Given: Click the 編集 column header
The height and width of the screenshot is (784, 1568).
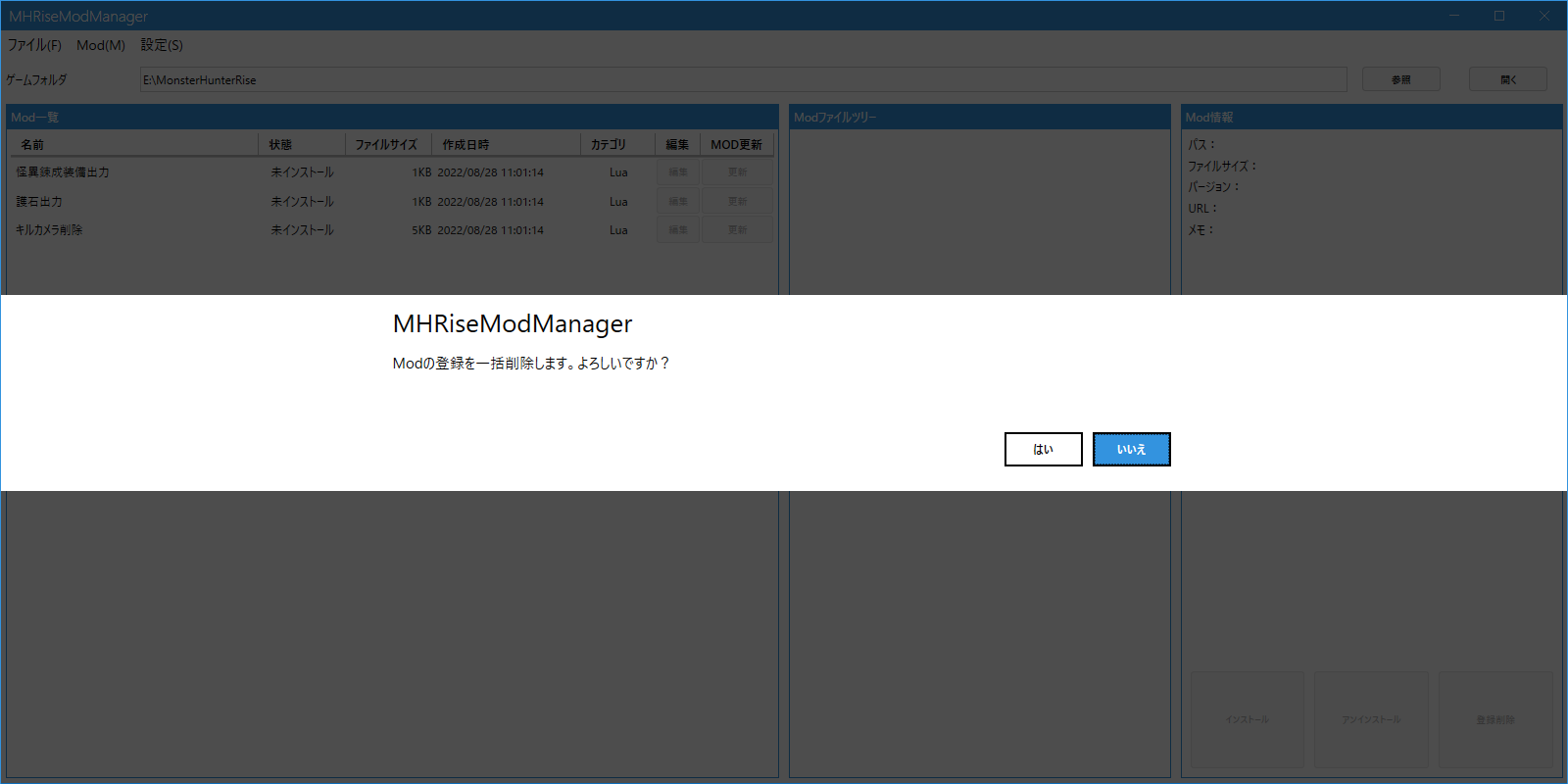Looking at the screenshot, I should click(x=677, y=144).
